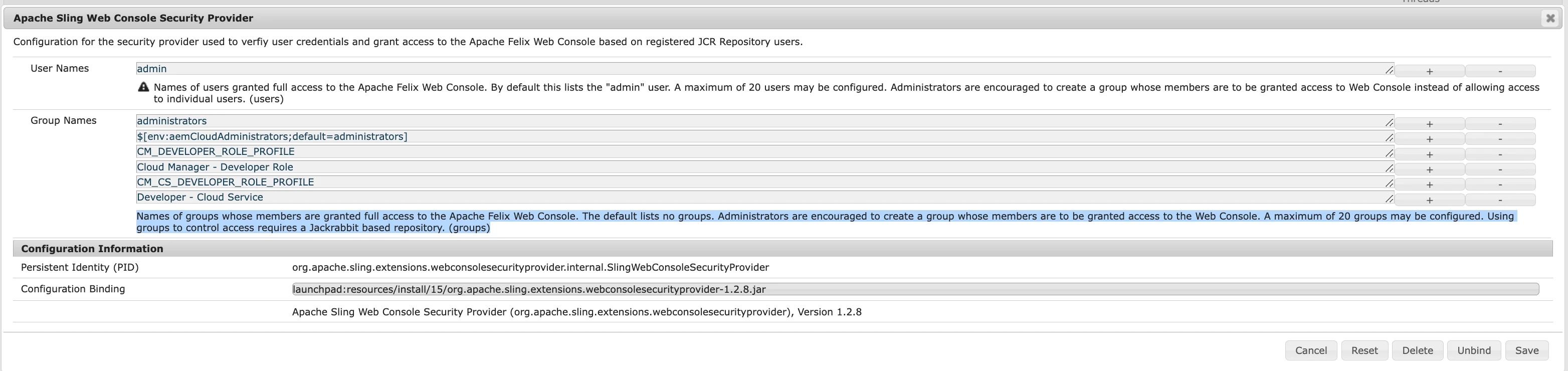
Task: Click the Configuration Information section header
Action: [x=783, y=249]
